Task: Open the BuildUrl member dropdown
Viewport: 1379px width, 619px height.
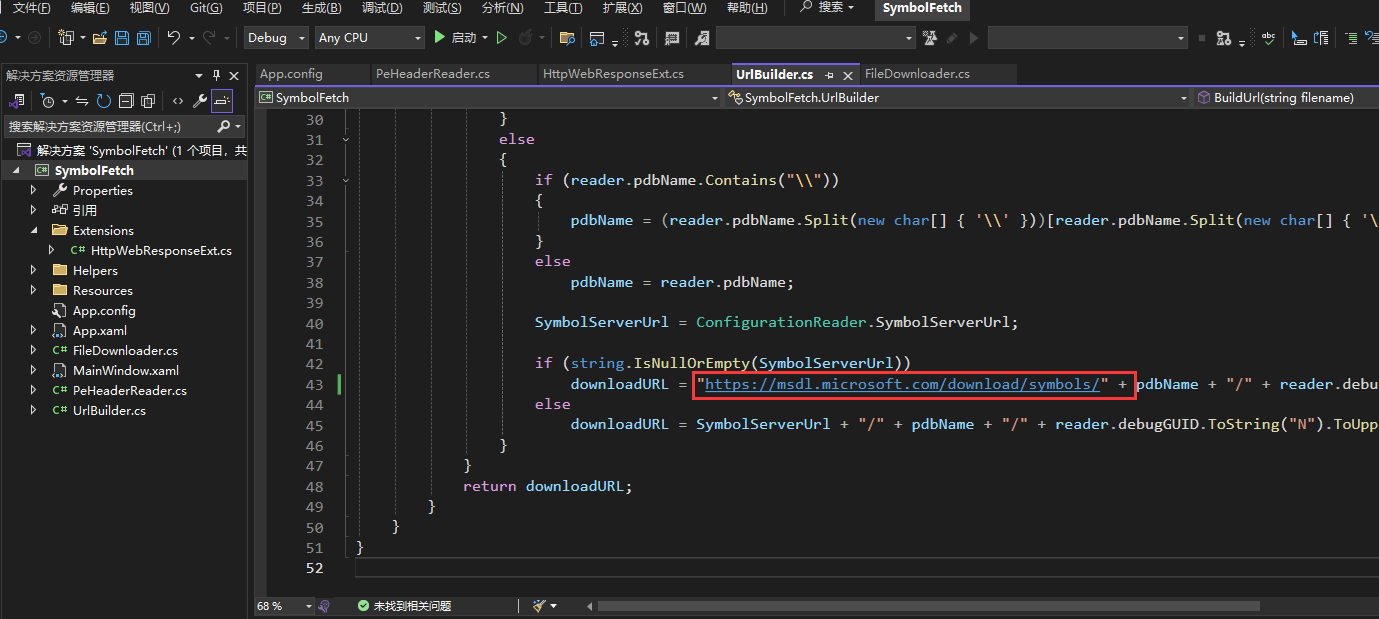Action: (x=1287, y=98)
